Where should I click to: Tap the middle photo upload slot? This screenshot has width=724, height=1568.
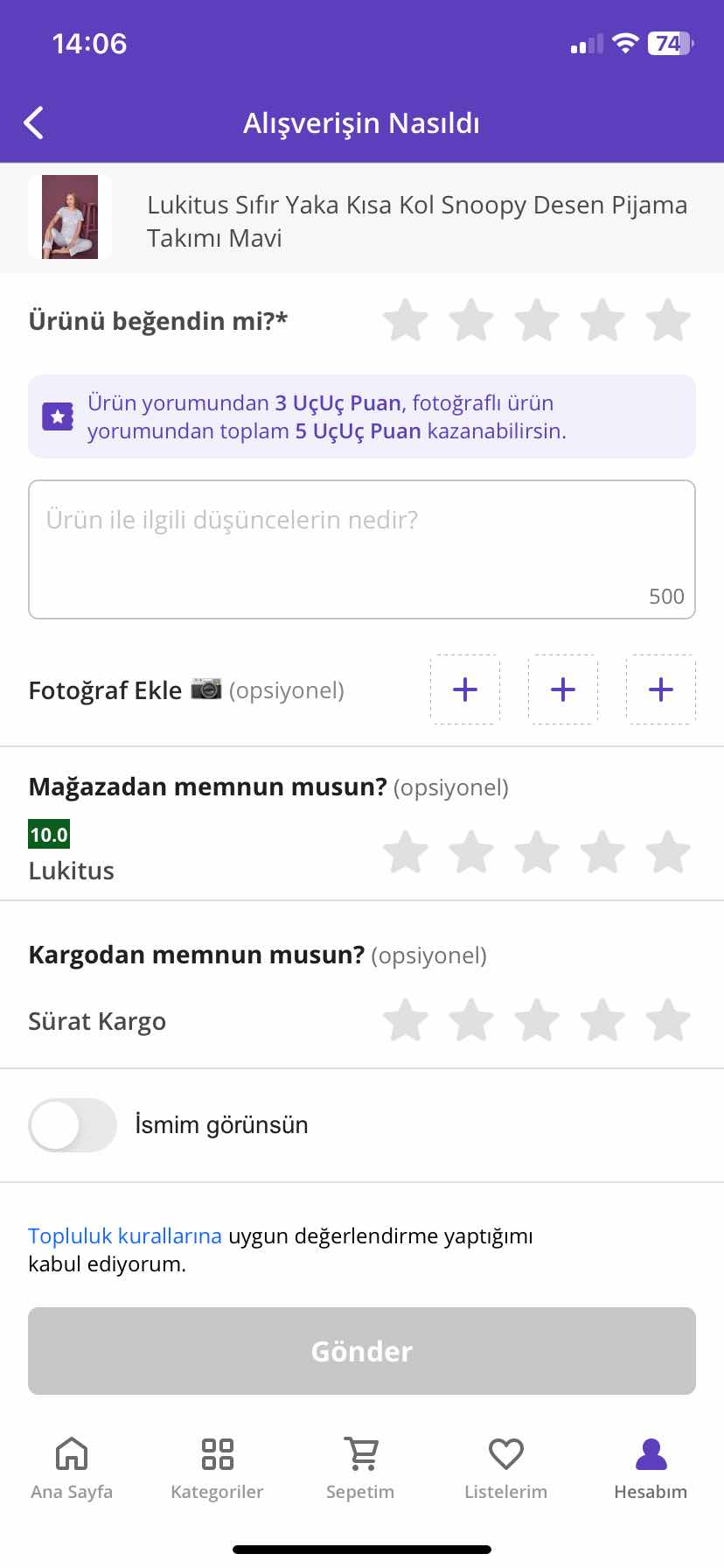pos(563,689)
